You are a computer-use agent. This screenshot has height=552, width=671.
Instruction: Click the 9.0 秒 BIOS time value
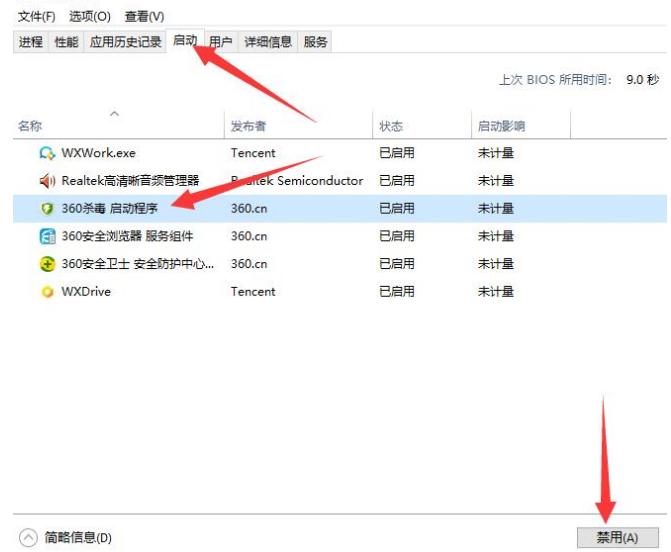[642, 80]
